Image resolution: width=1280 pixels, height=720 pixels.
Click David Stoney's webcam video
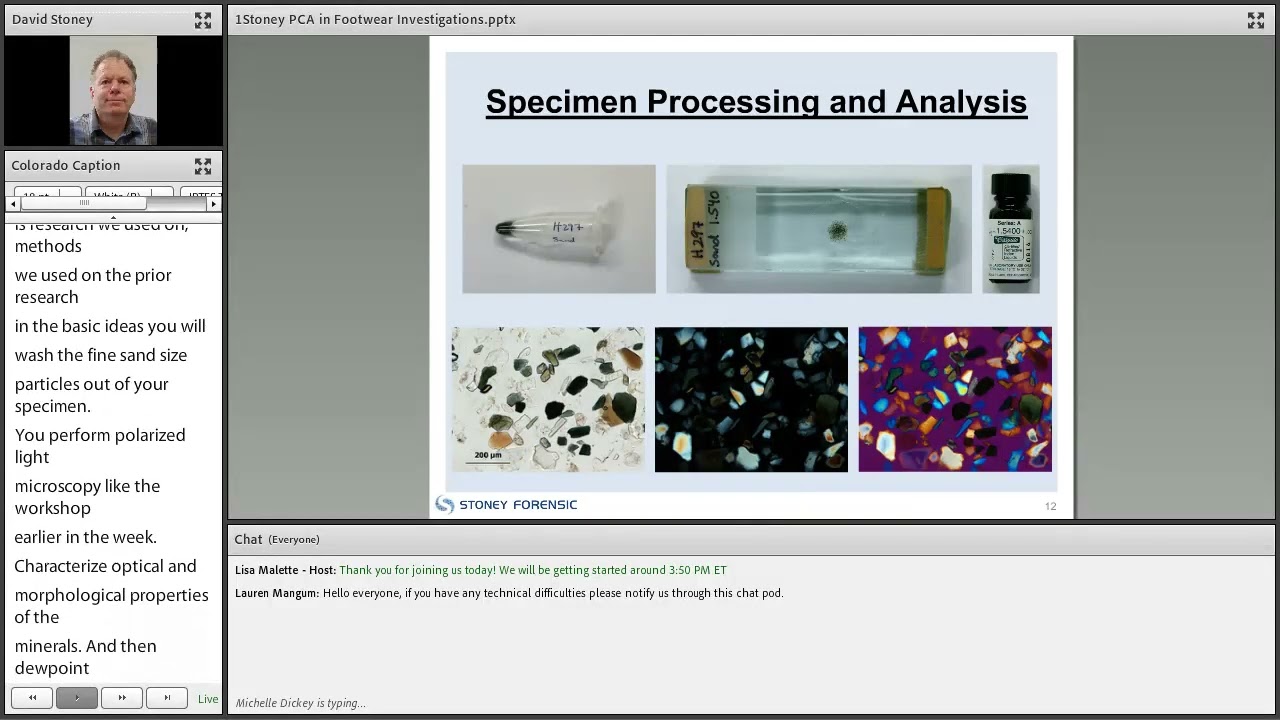coord(113,91)
